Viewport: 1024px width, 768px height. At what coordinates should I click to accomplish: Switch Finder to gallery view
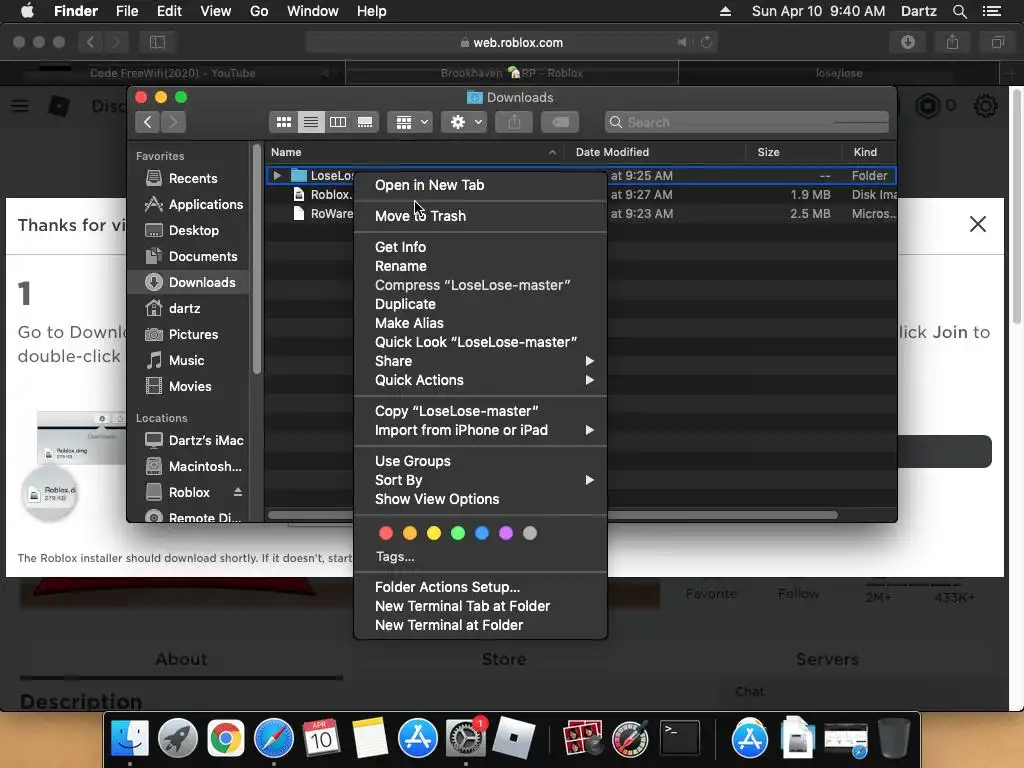(x=365, y=122)
